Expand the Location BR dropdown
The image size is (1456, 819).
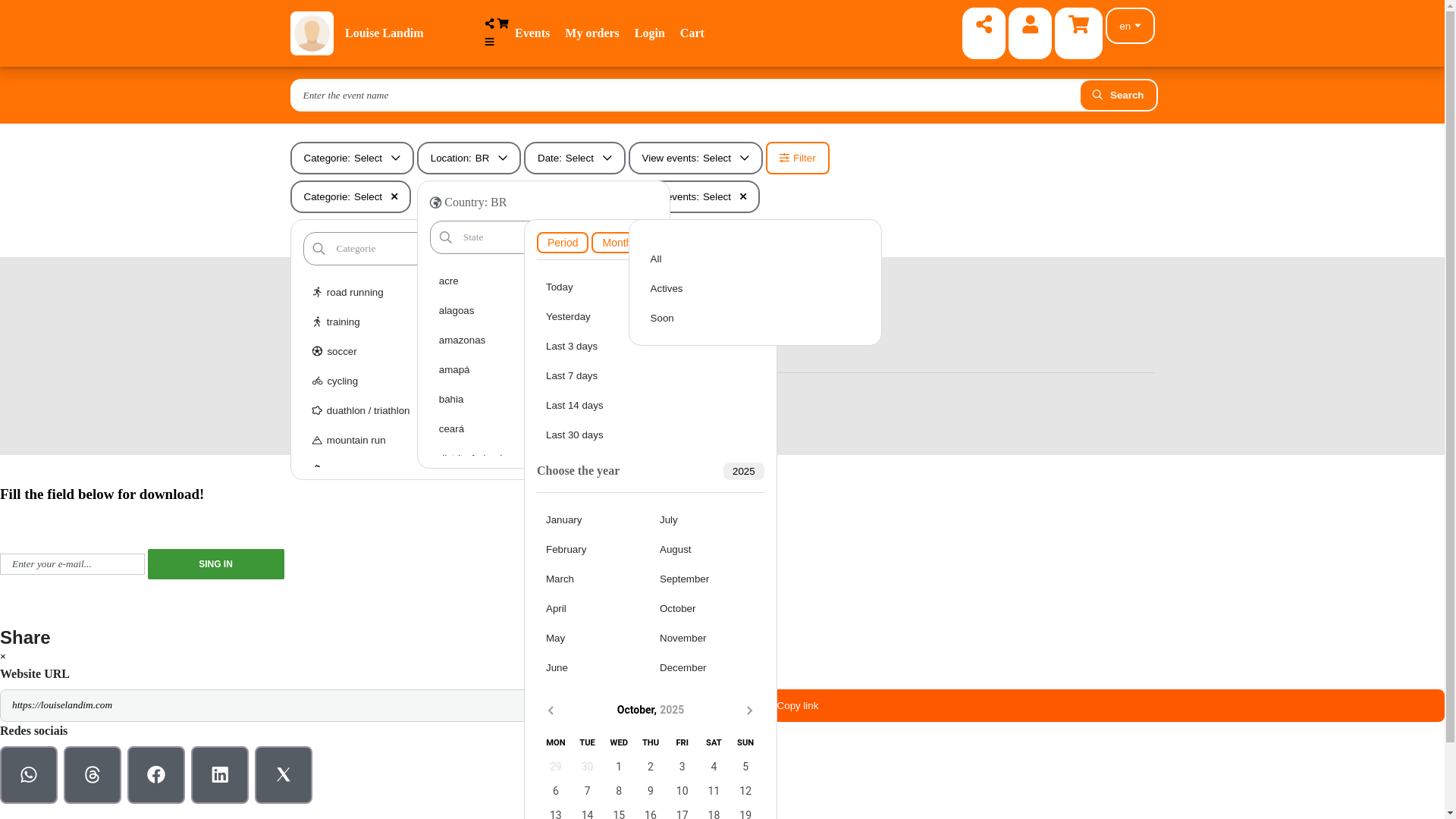[469, 158]
